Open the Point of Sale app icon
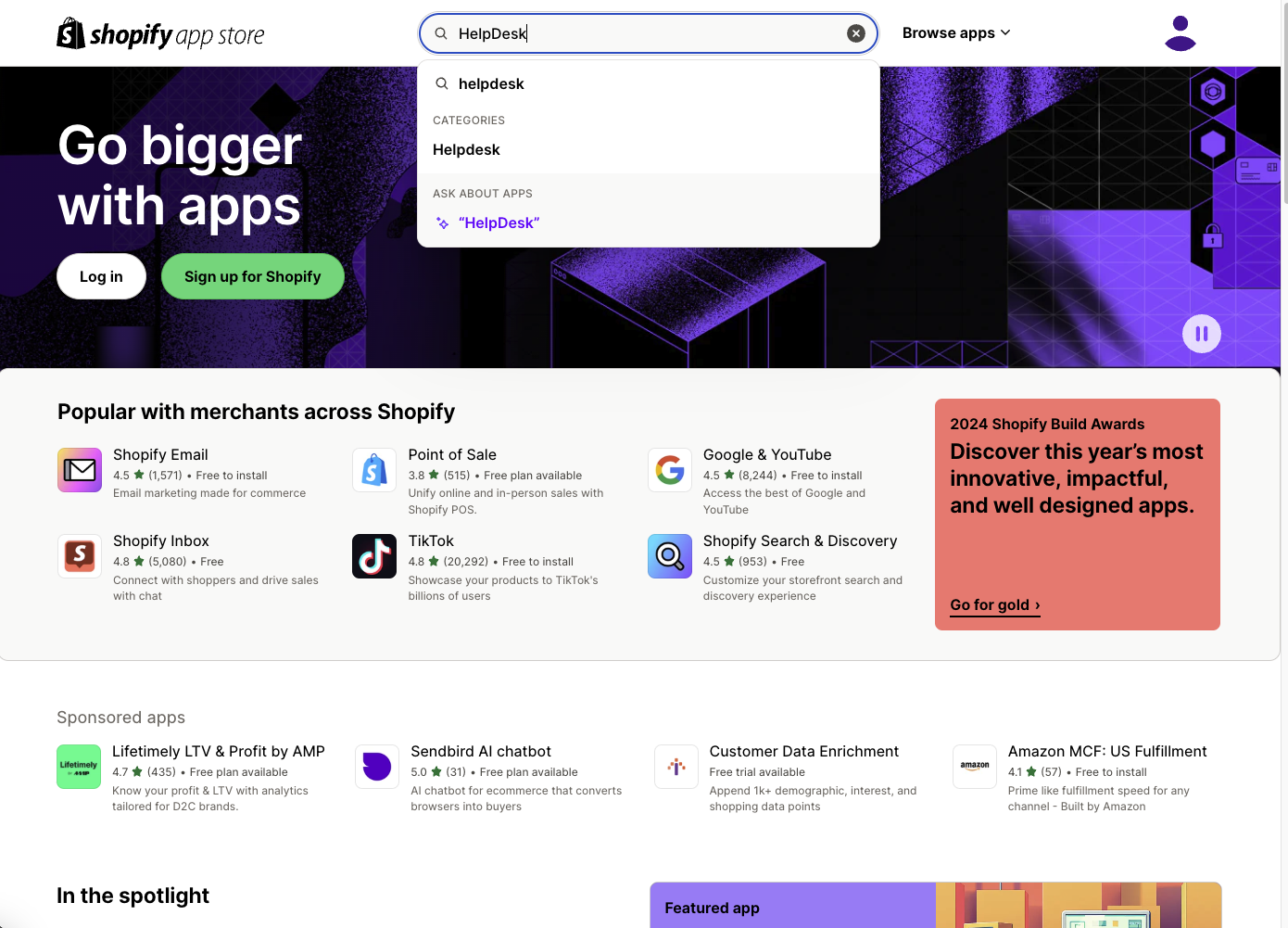This screenshot has width=1288, height=928. (x=374, y=470)
